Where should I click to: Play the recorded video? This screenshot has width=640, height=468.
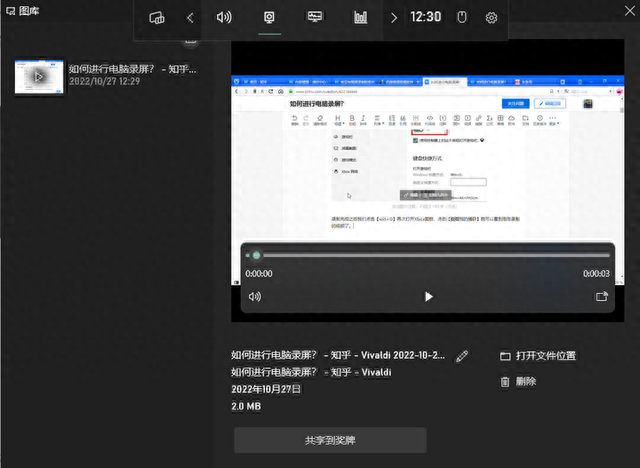pos(428,297)
